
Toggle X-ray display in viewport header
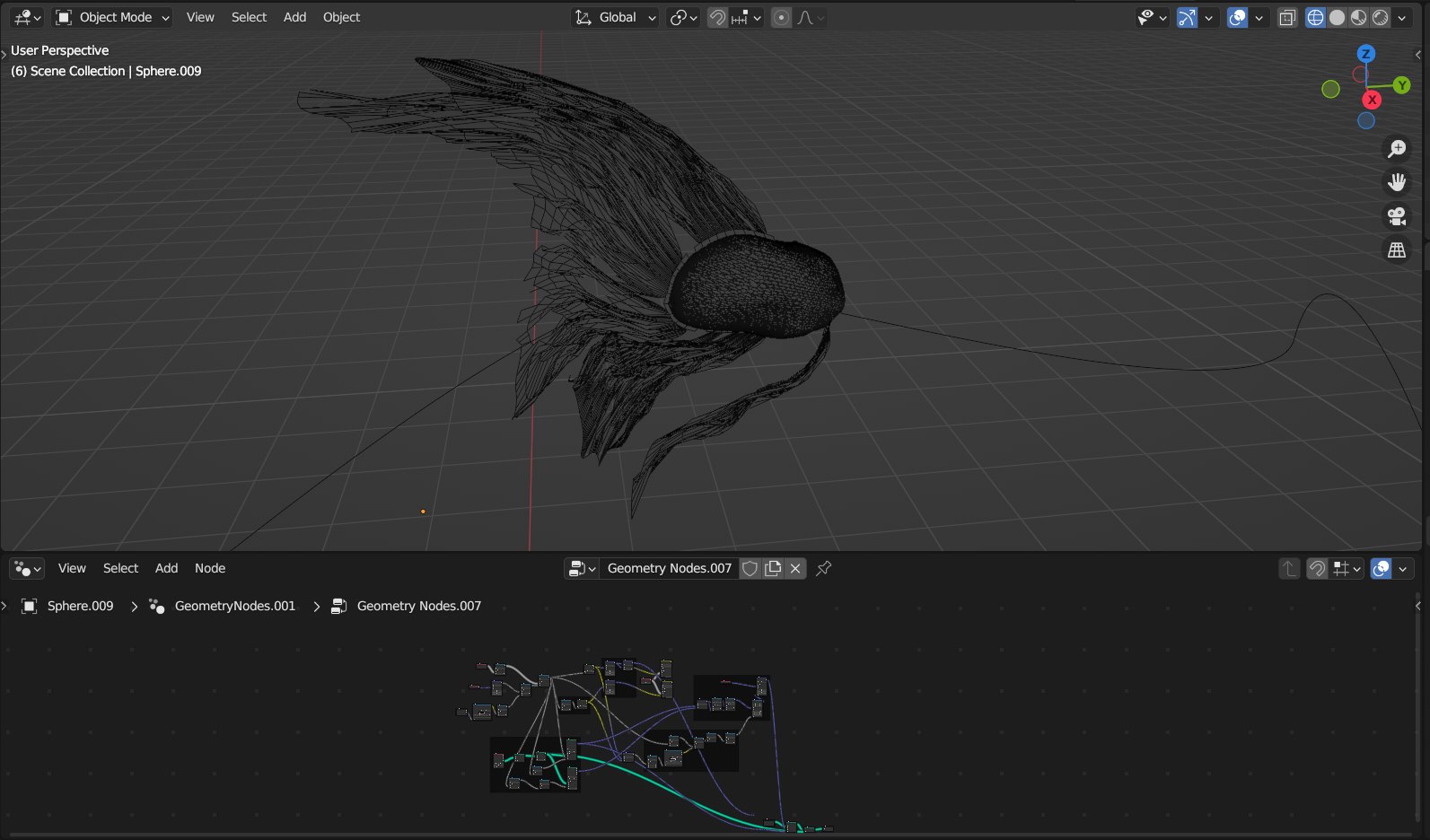click(1287, 17)
